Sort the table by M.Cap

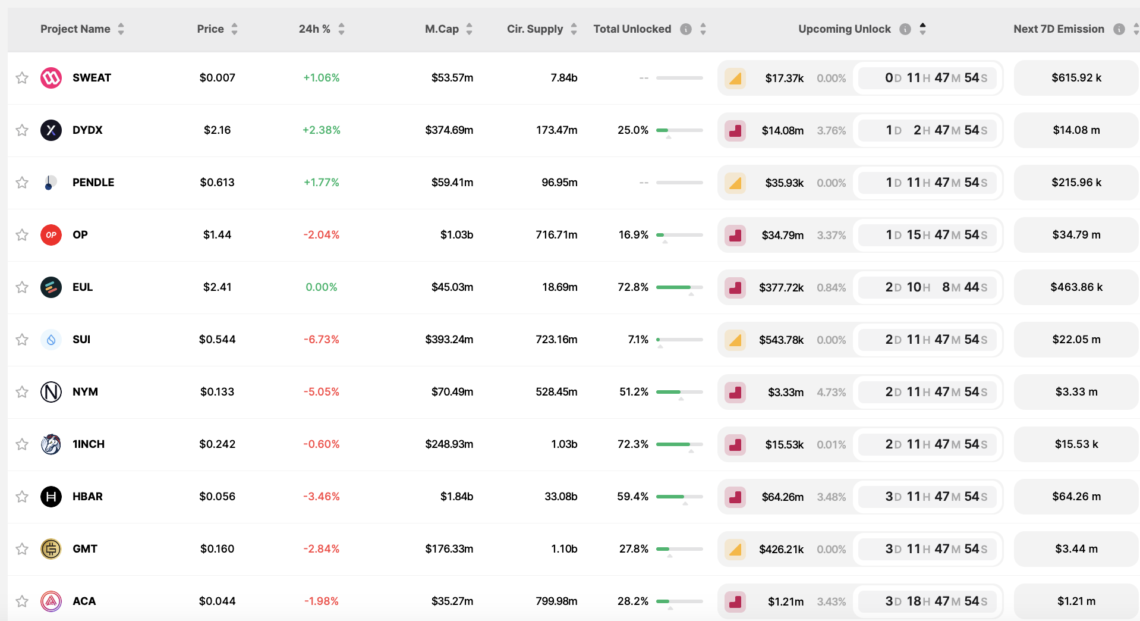pyautogui.click(x=469, y=29)
